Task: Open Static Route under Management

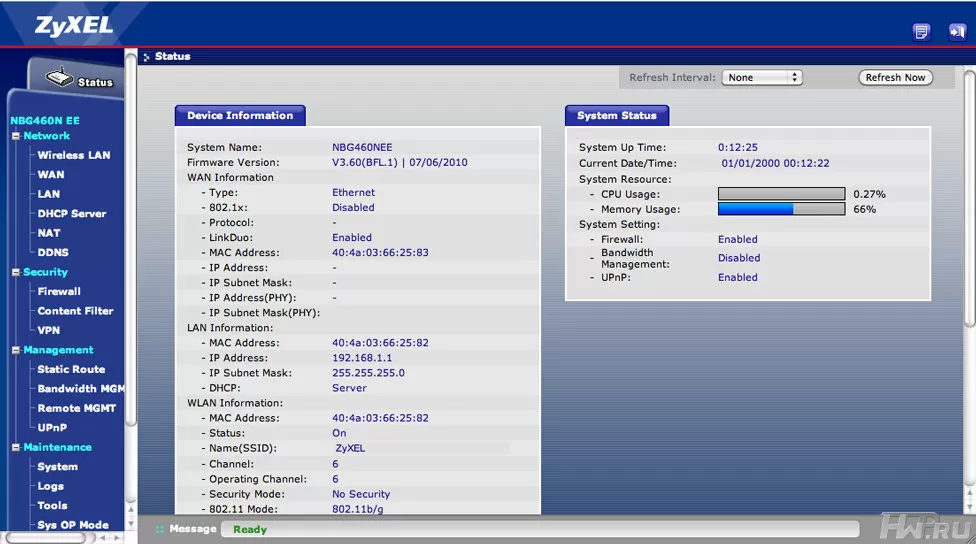Action: coord(71,369)
